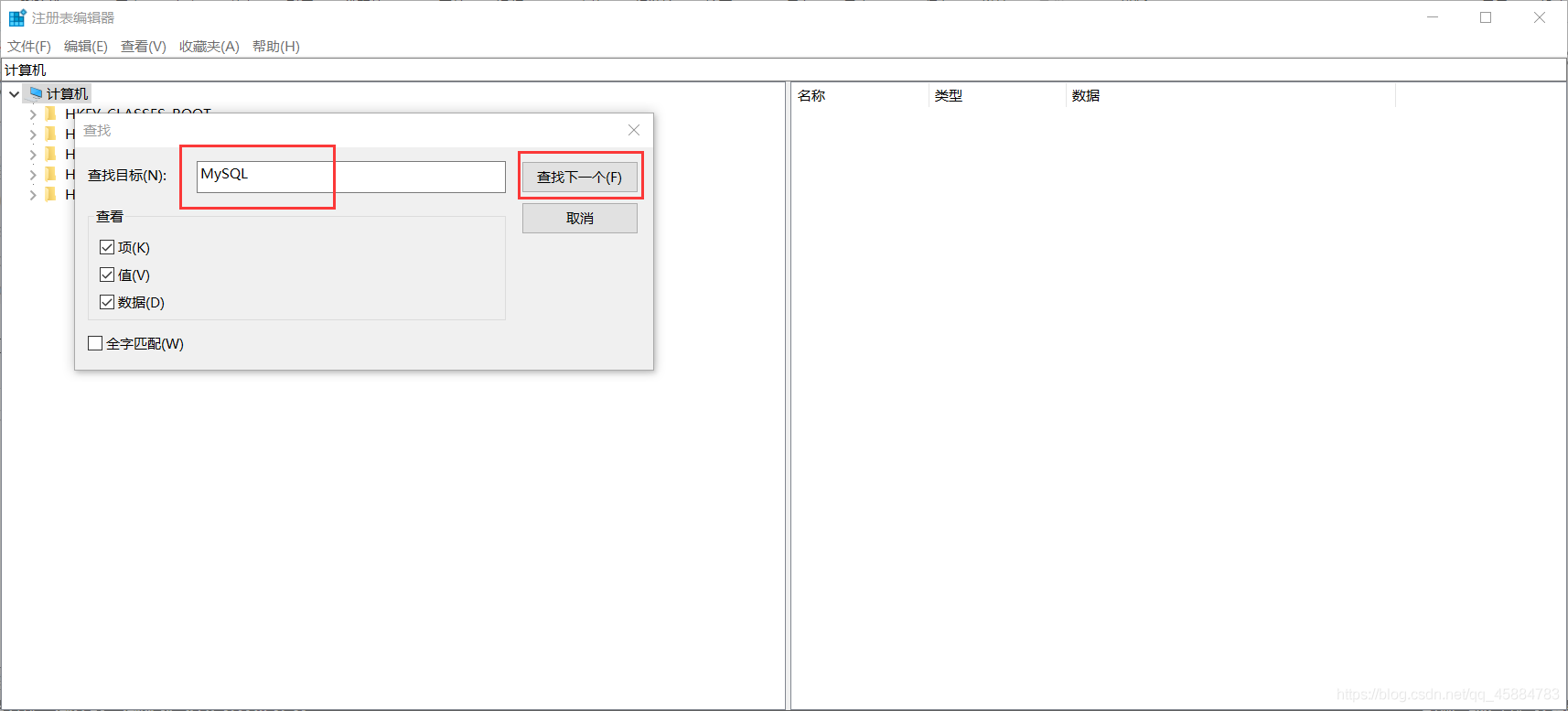
Task: Open the 编辑(E) menu
Action: point(86,46)
